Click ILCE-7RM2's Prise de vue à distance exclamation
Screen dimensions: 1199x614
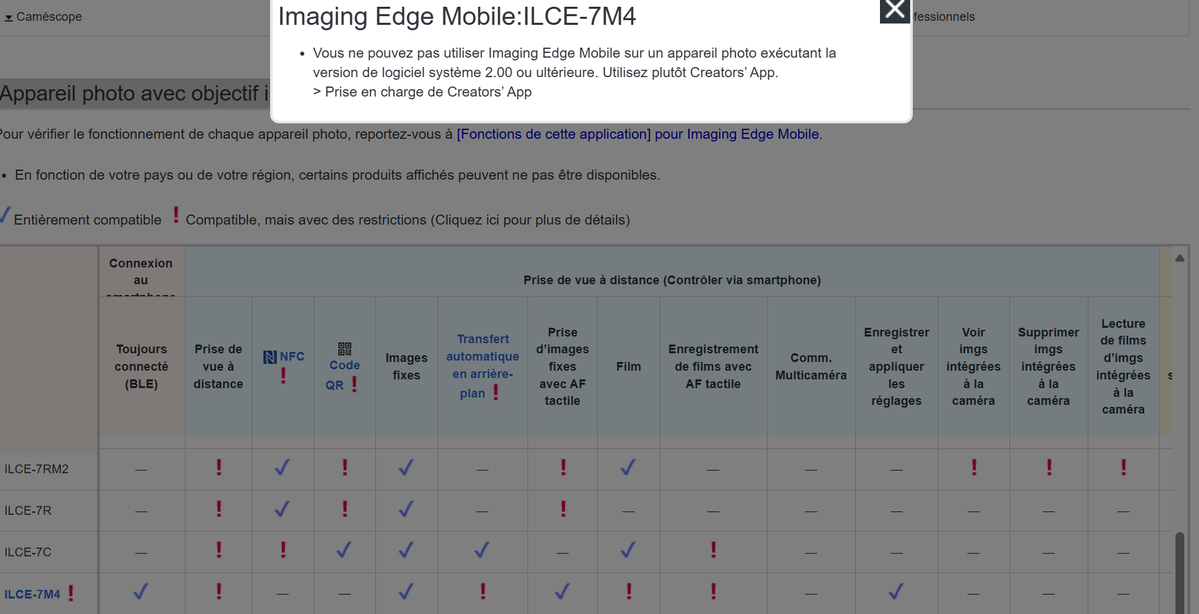[x=219, y=467]
